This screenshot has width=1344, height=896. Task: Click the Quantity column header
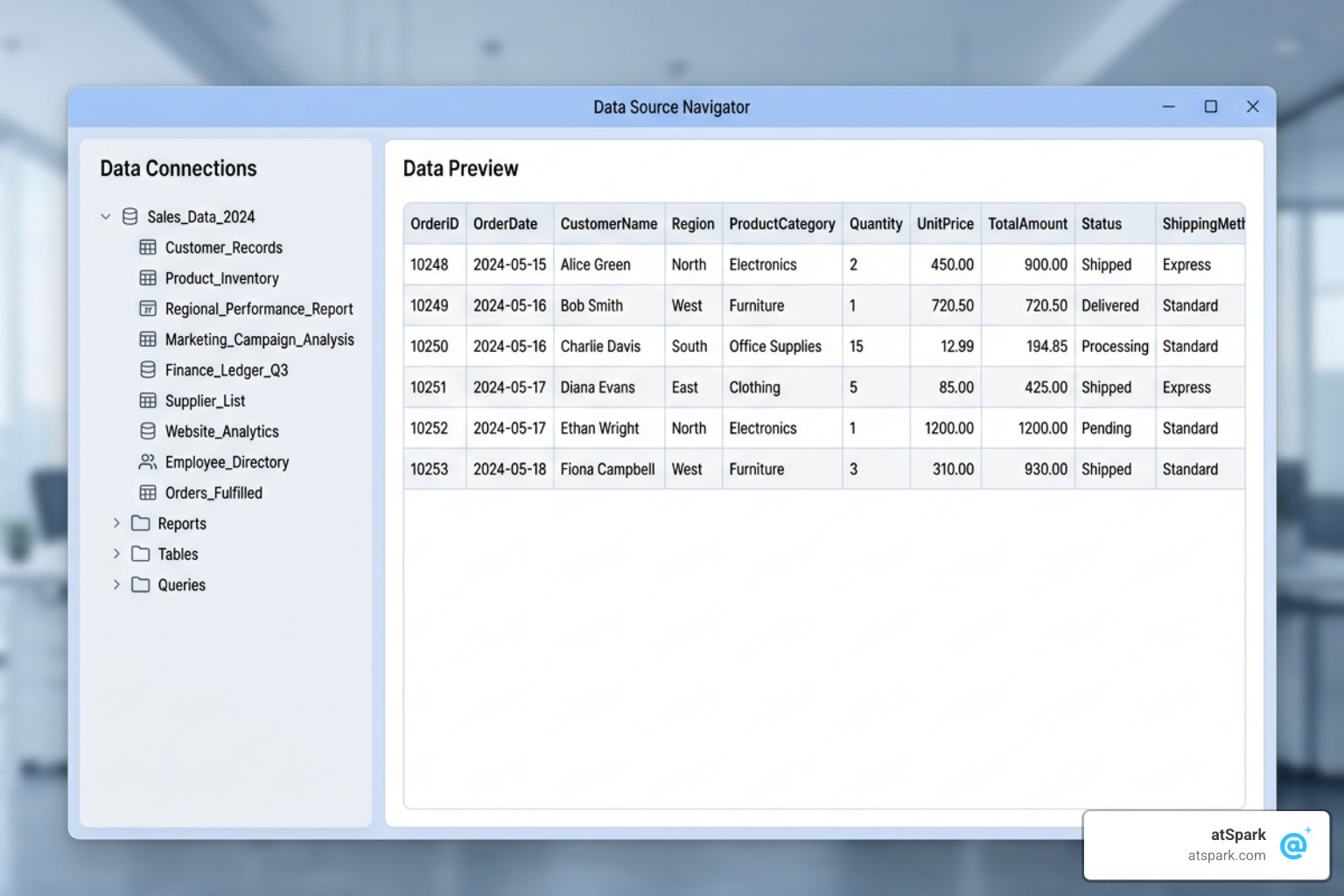(876, 224)
